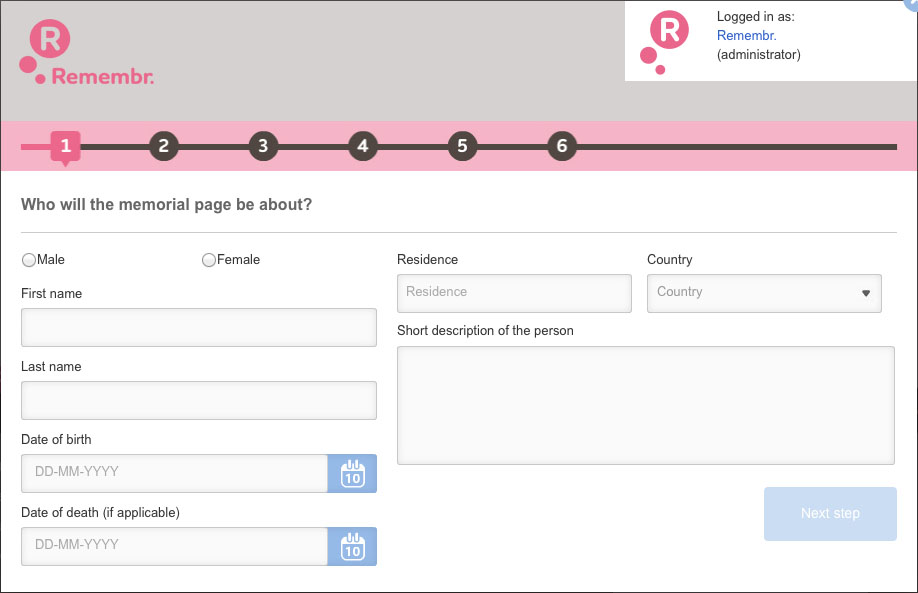Go to step 2 in progress bar
Image resolution: width=918 pixels, height=593 pixels.
pos(164,146)
